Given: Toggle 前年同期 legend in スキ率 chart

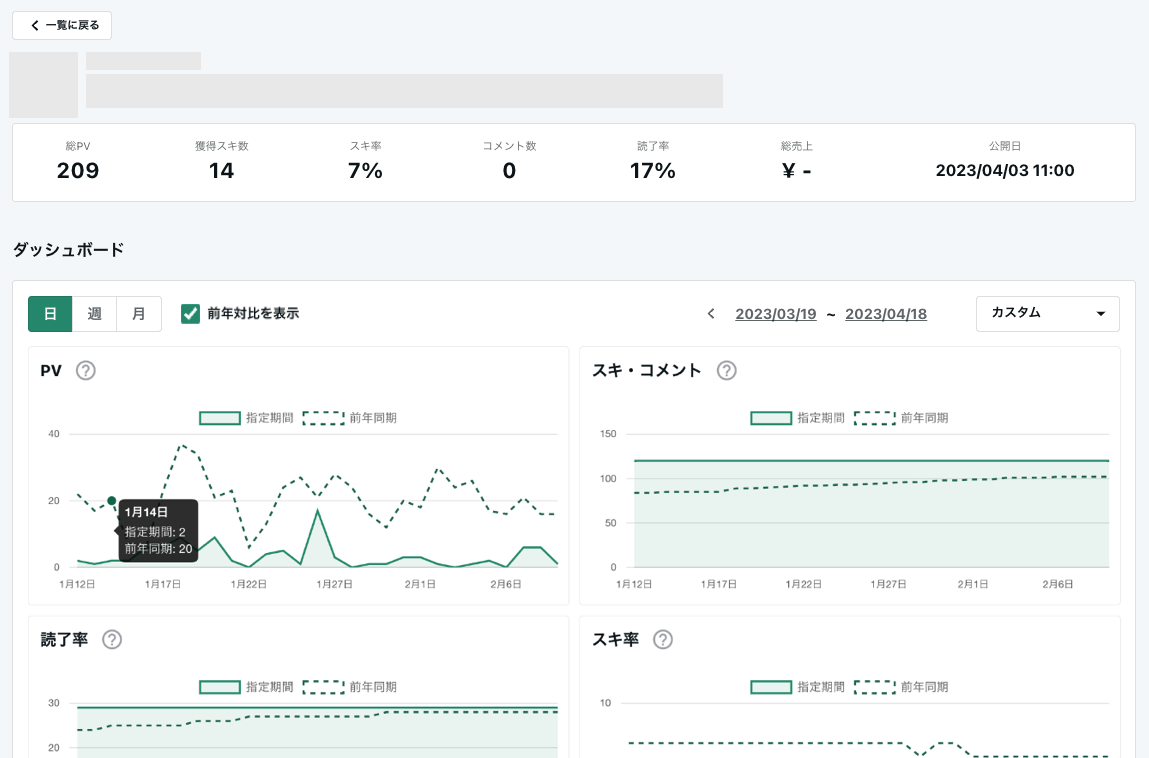Looking at the screenshot, I should point(901,687).
